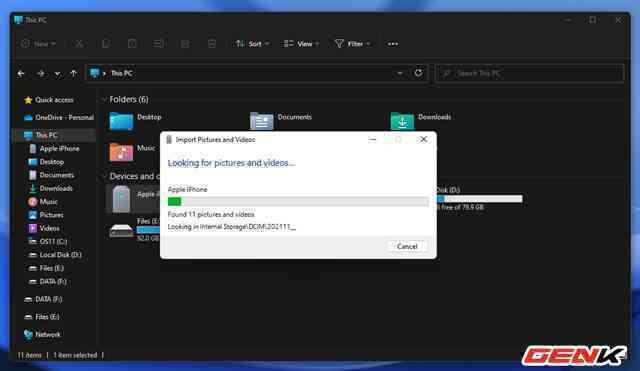The width and height of the screenshot is (640, 371).
Task: Select Pictures in the sidebar
Action: pos(46,215)
